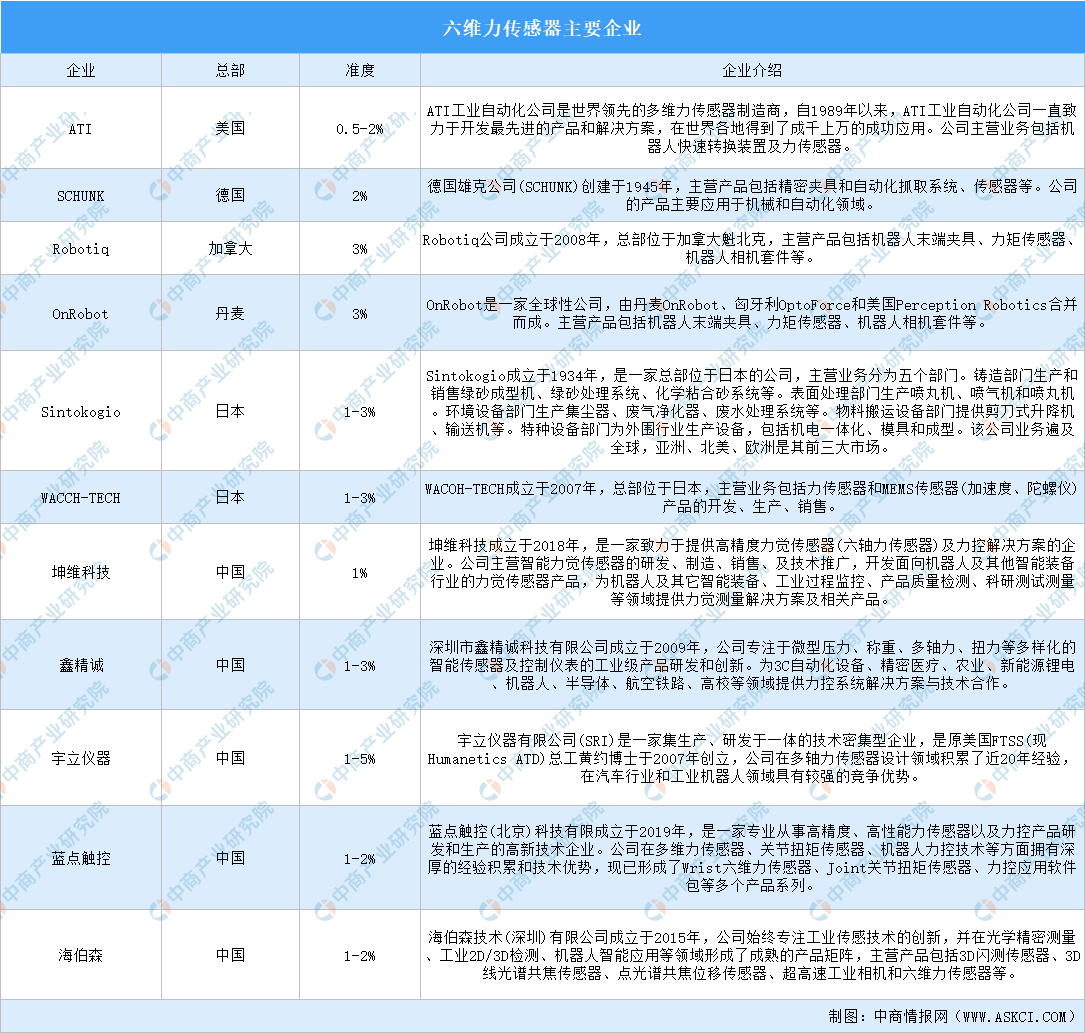Click the ATI company name cell

click(x=81, y=129)
